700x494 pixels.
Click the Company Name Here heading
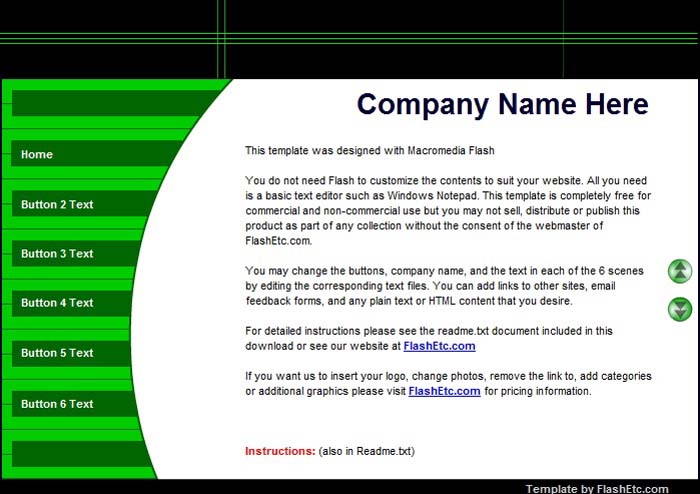pos(502,104)
